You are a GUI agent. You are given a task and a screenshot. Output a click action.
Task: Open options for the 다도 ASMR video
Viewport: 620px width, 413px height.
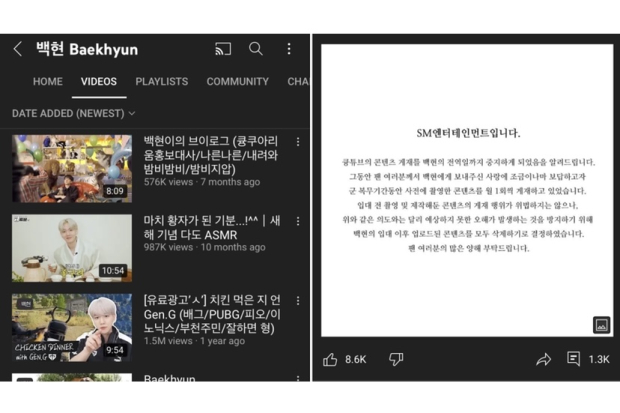click(298, 221)
